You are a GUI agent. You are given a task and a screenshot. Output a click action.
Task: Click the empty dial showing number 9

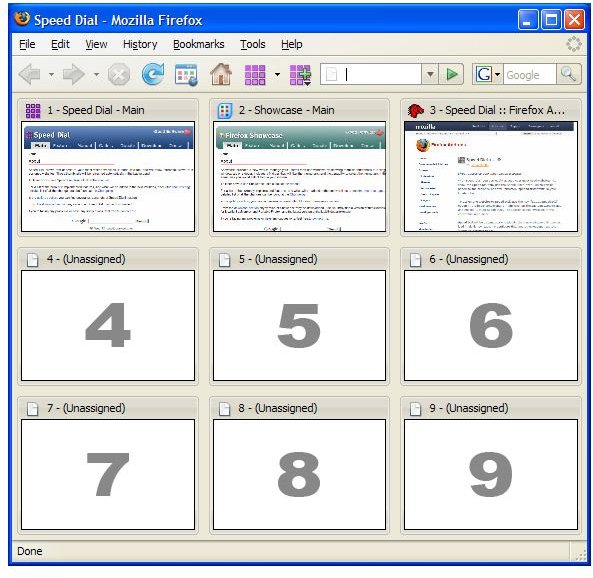tap(491, 474)
